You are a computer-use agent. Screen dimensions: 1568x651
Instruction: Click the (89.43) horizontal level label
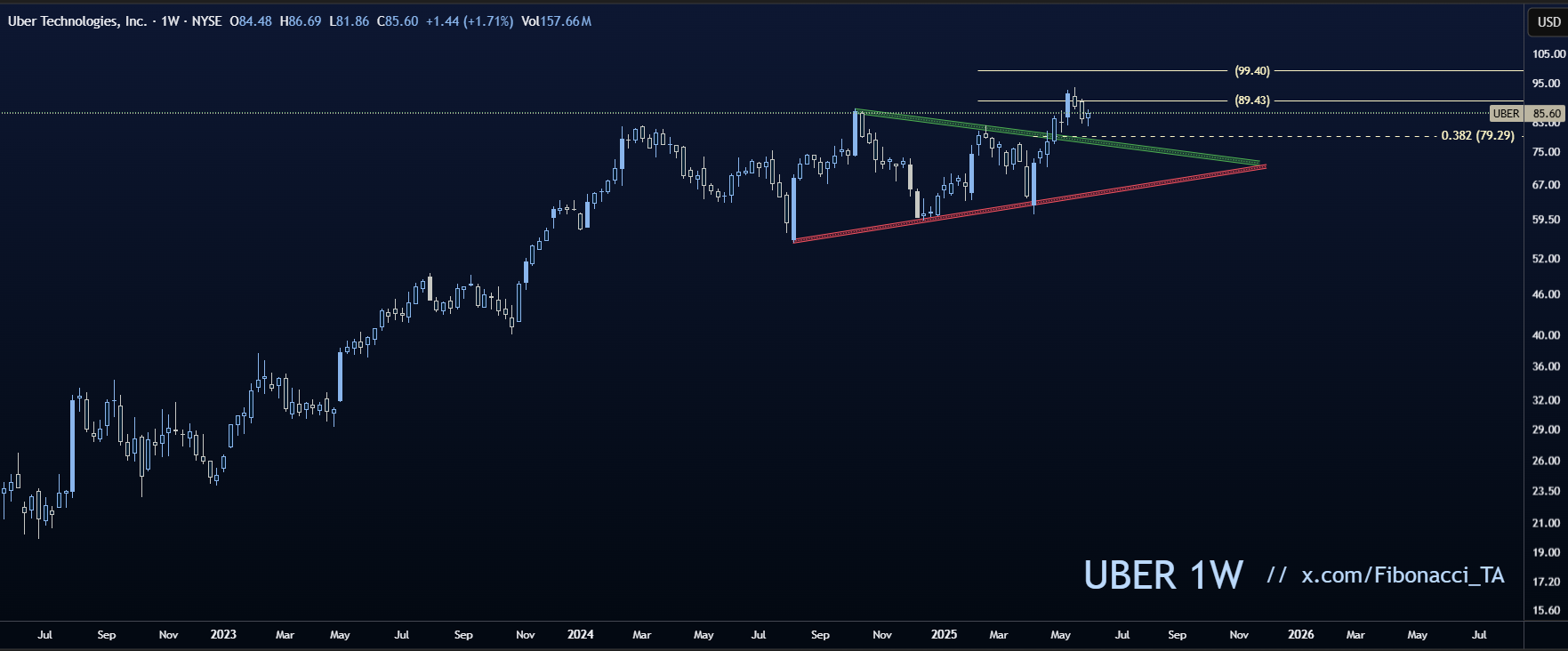[x=1251, y=100]
